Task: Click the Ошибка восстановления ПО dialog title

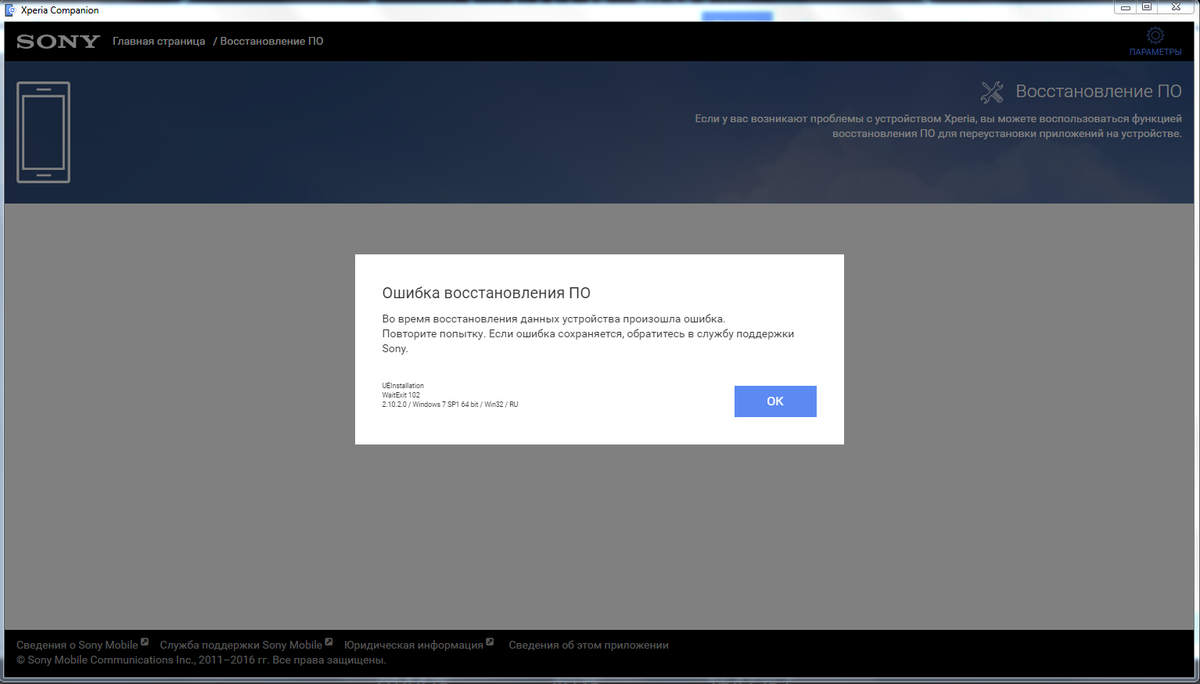Action: point(486,293)
